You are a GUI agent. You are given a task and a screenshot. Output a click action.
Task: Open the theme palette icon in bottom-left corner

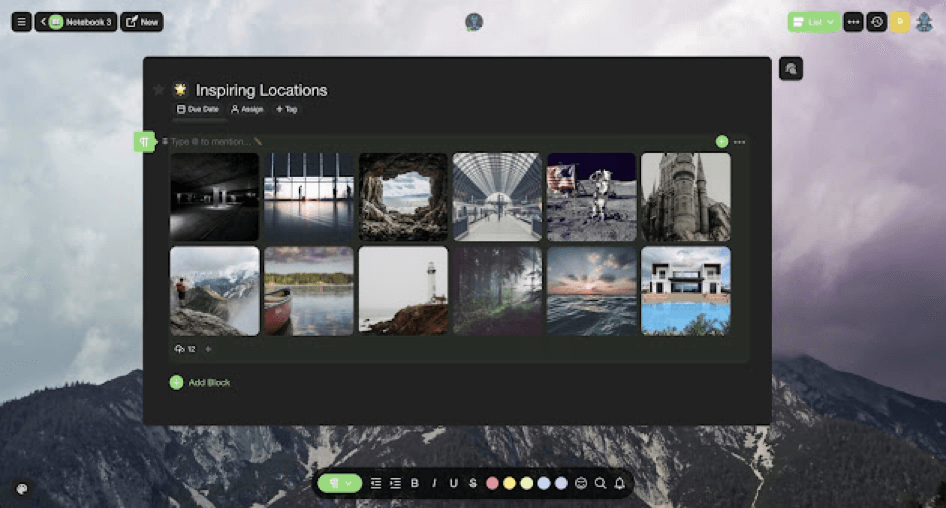pyautogui.click(x=22, y=489)
